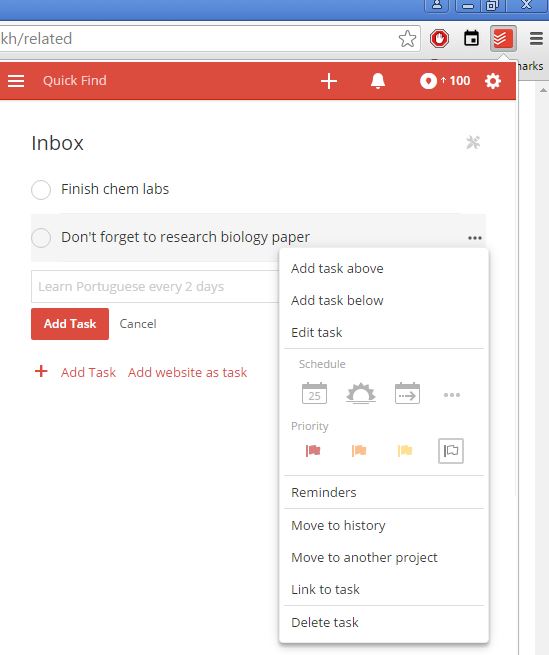Screen dimensions: 549x655
Task: Set priority 3 yellow flag
Action: [405, 450]
